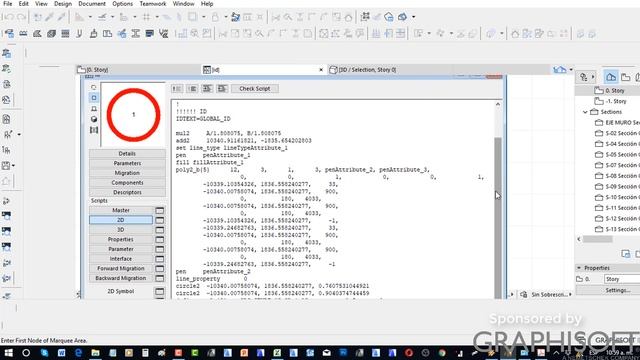Open the Components section
This screenshot has height=360, width=640.
(x=127, y=183)
